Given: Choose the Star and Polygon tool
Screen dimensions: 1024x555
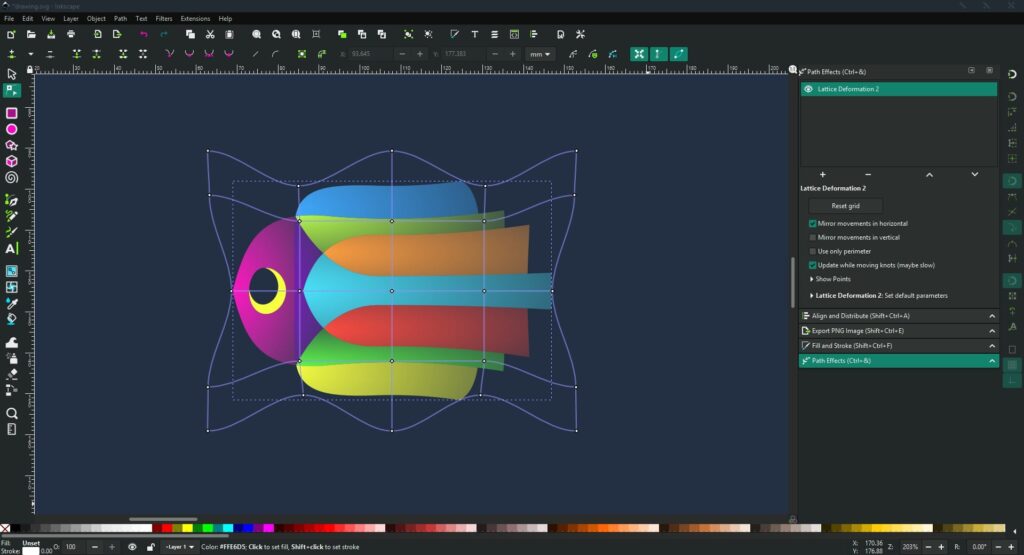Looking at the screenshot, I should tap(12, 145).
